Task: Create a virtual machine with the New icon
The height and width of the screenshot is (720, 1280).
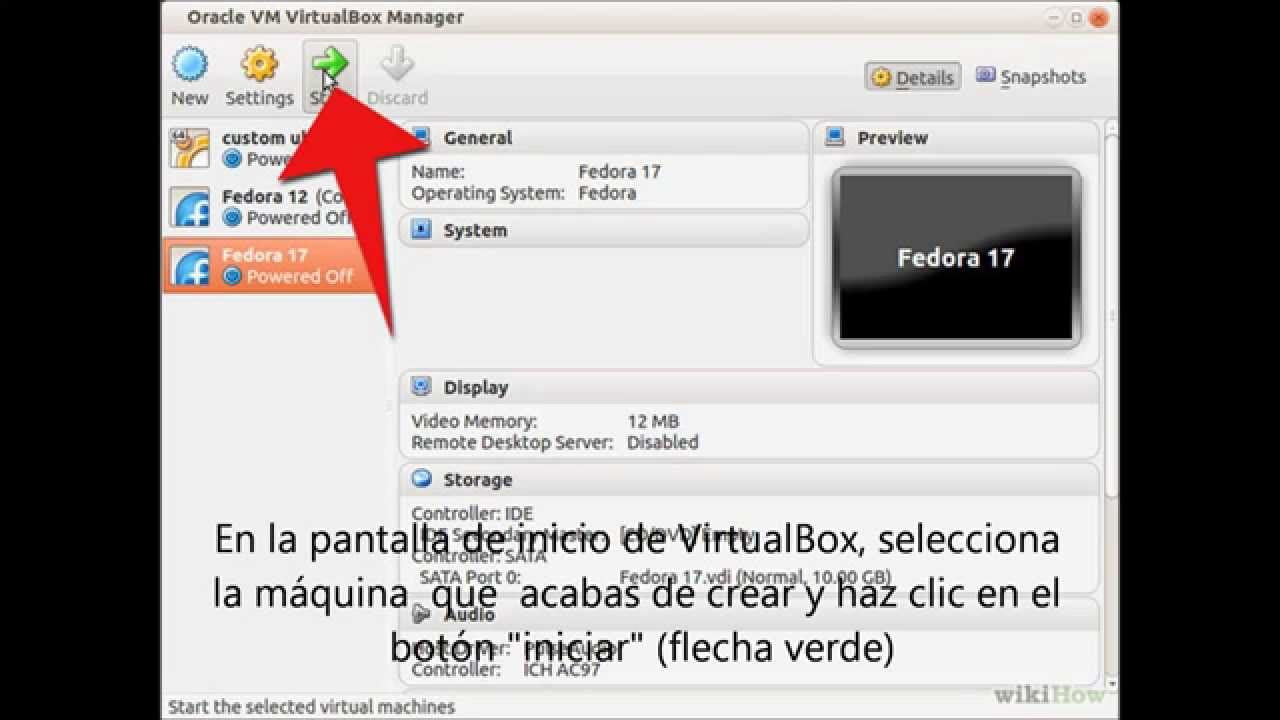Action: click(x=189, y=63)
